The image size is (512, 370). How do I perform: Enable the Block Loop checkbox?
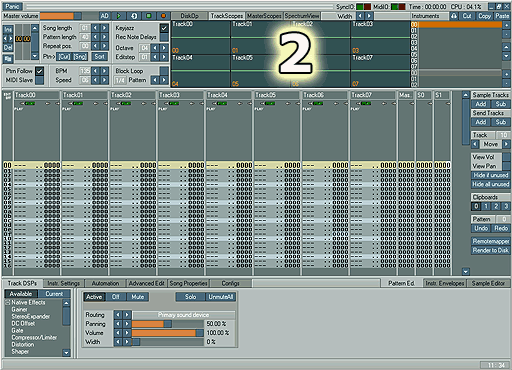(164, 71)
